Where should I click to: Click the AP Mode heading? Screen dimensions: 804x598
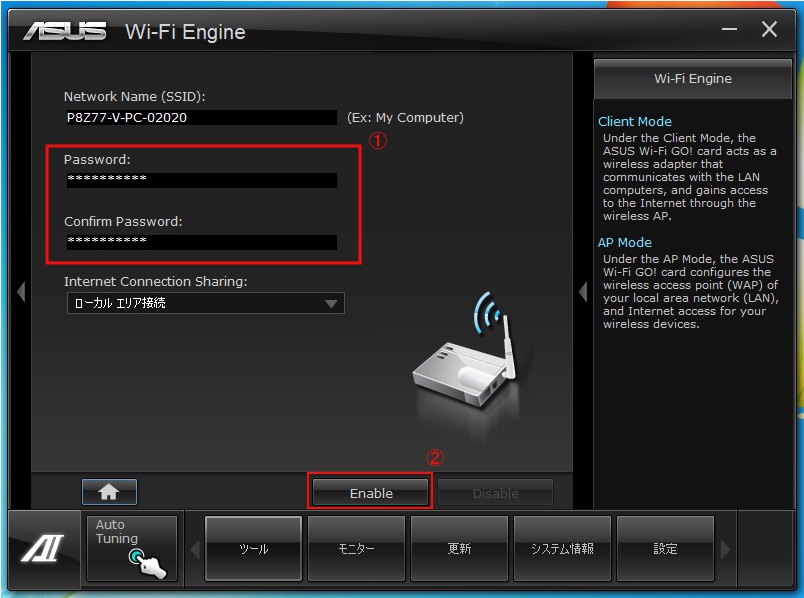625,243
